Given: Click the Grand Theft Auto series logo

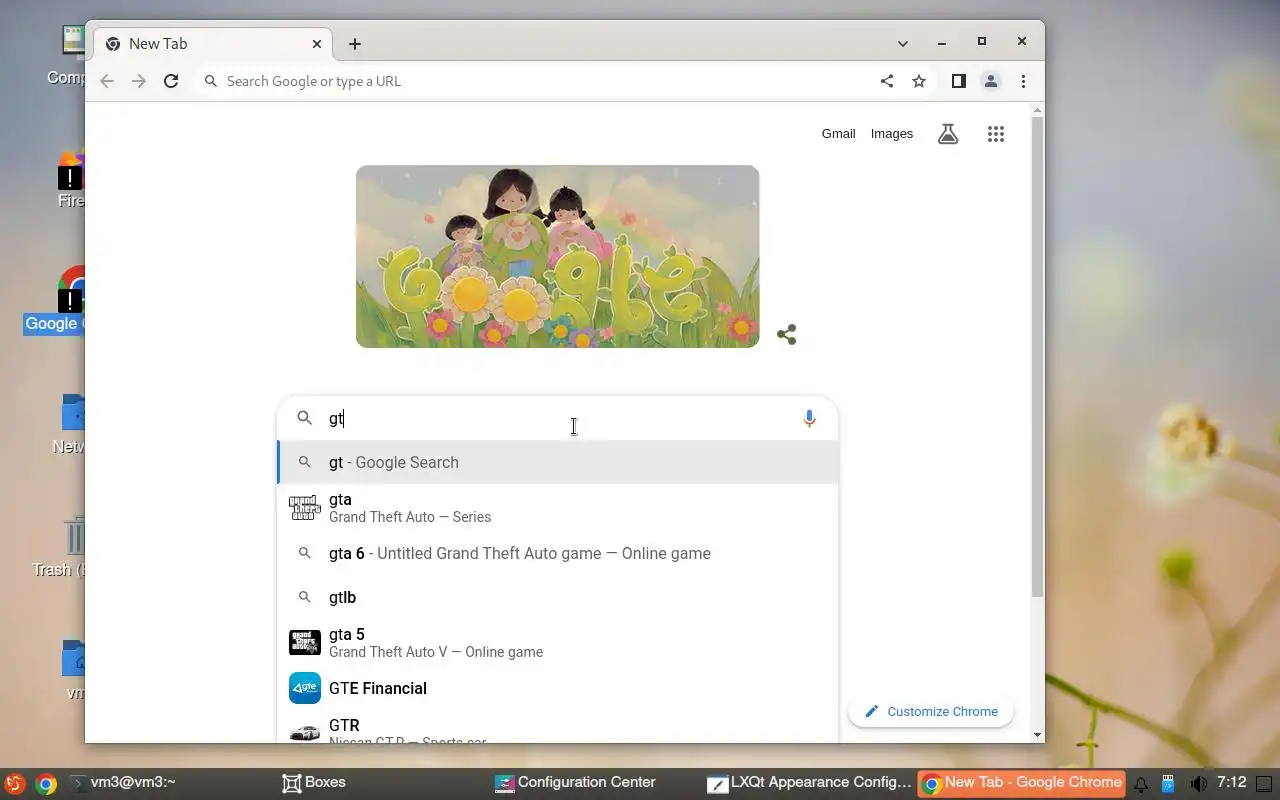Looking at the screenshot, I should (305, 507).
